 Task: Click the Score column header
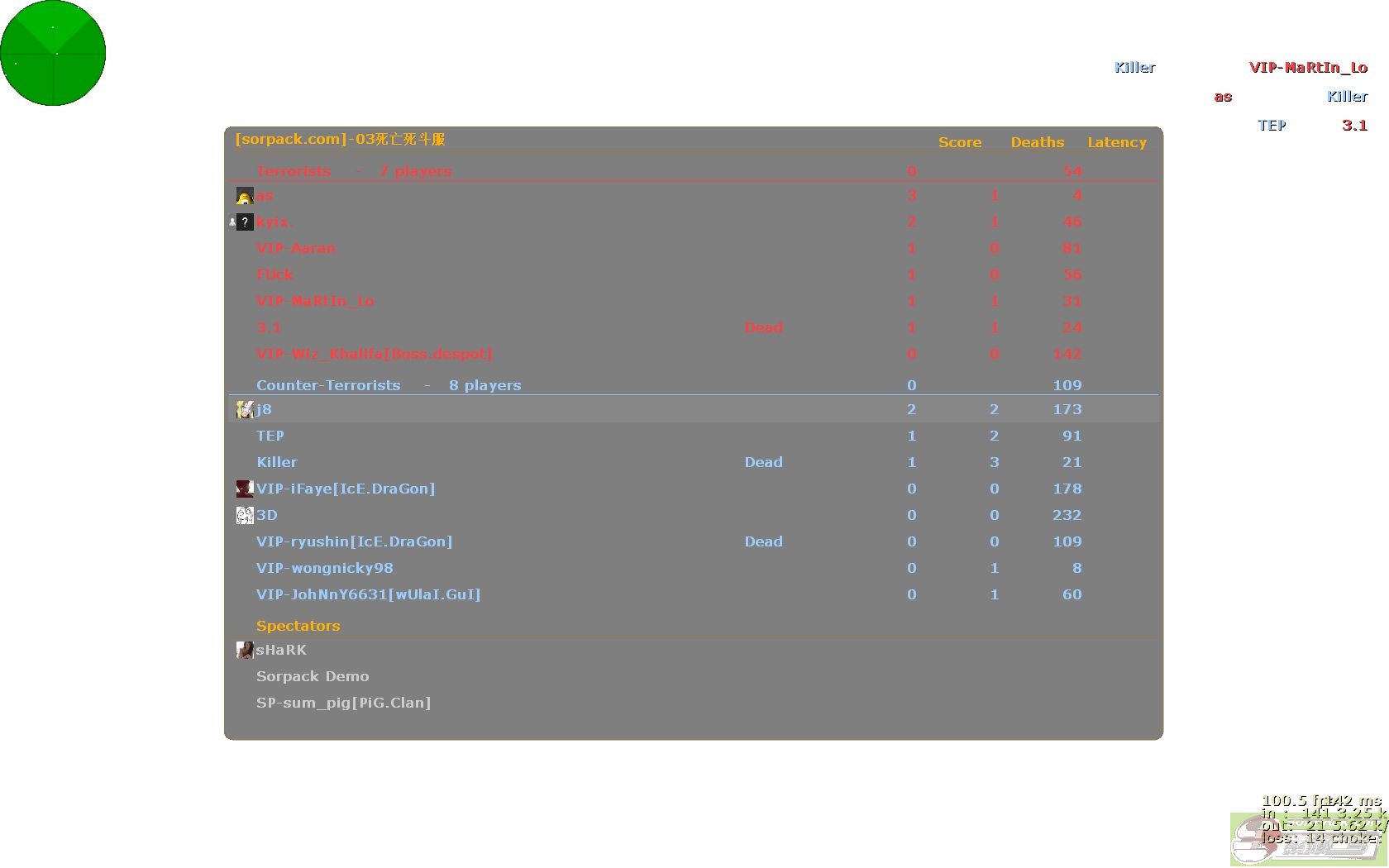pos(959,142)
